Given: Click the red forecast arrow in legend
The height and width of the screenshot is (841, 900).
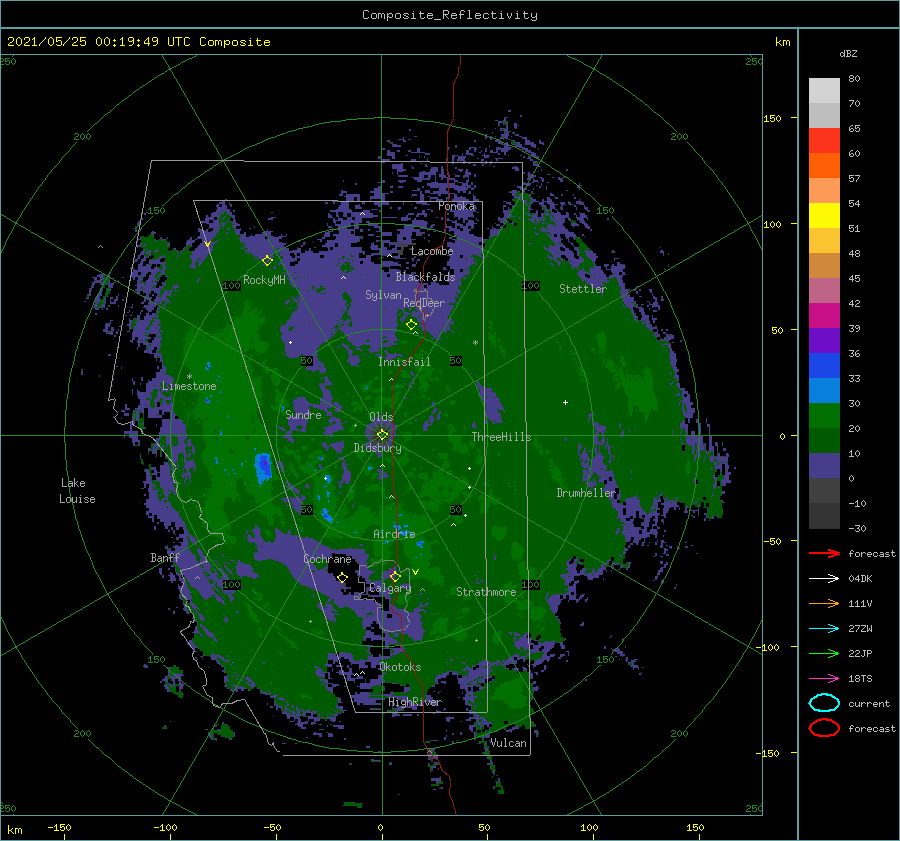Looking at the screenshot, I should pyautogui.click(x=824, y=553).
